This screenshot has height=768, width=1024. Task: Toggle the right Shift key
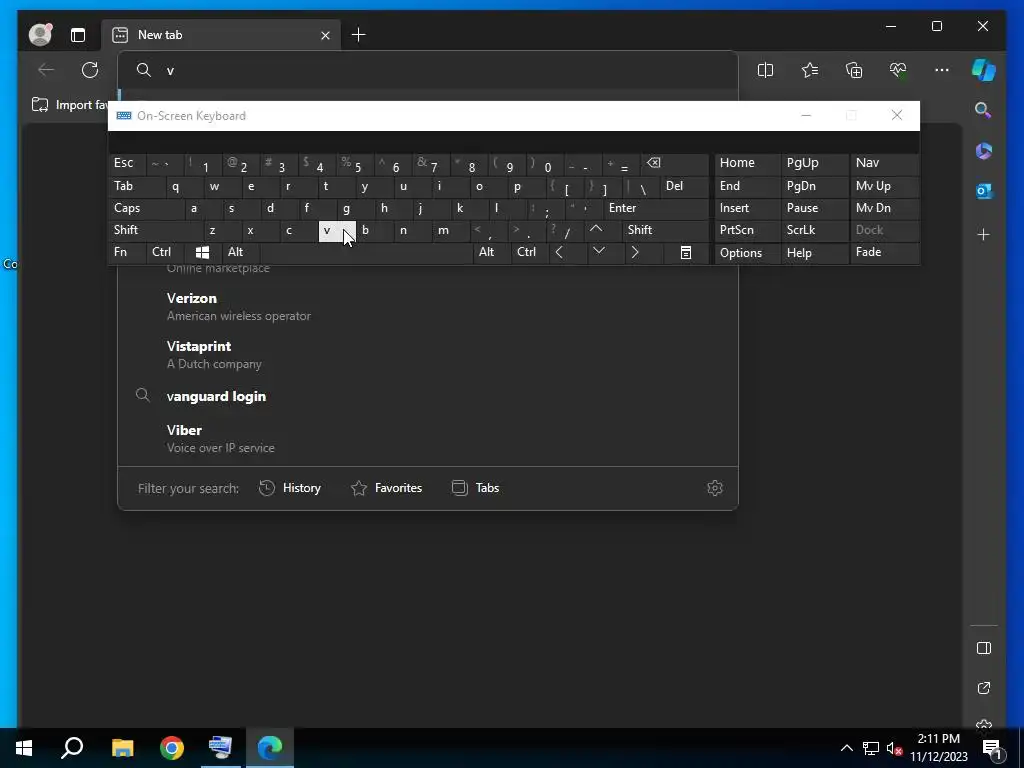click(x=665, y=230)
